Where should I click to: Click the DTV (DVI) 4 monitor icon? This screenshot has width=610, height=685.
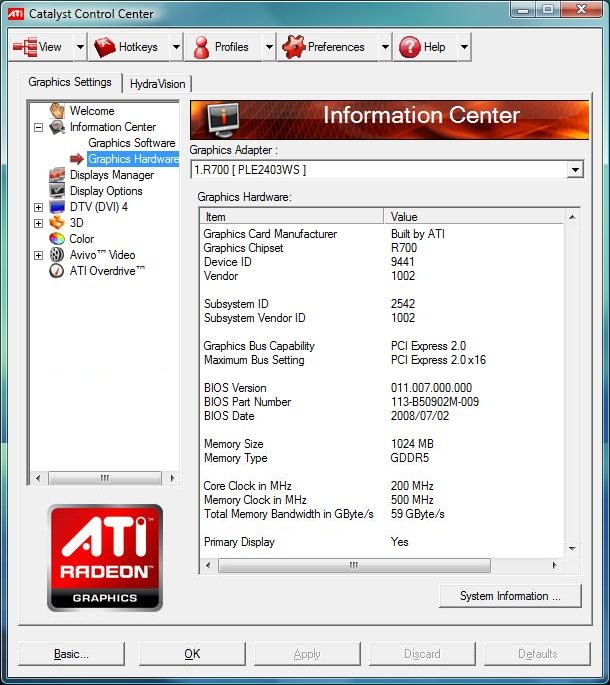(x=57, y=207)
